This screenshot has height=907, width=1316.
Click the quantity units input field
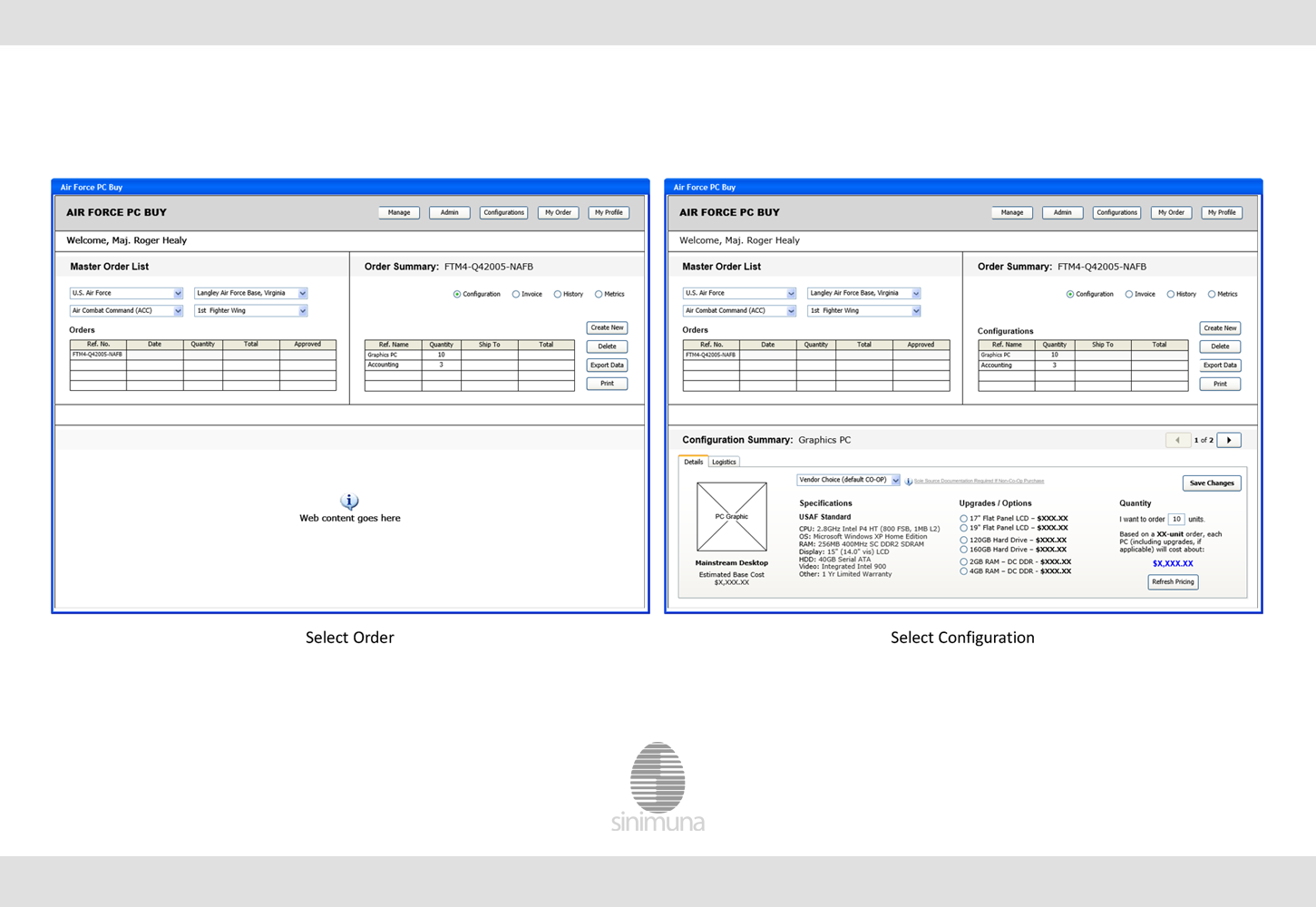[1176, 520]
